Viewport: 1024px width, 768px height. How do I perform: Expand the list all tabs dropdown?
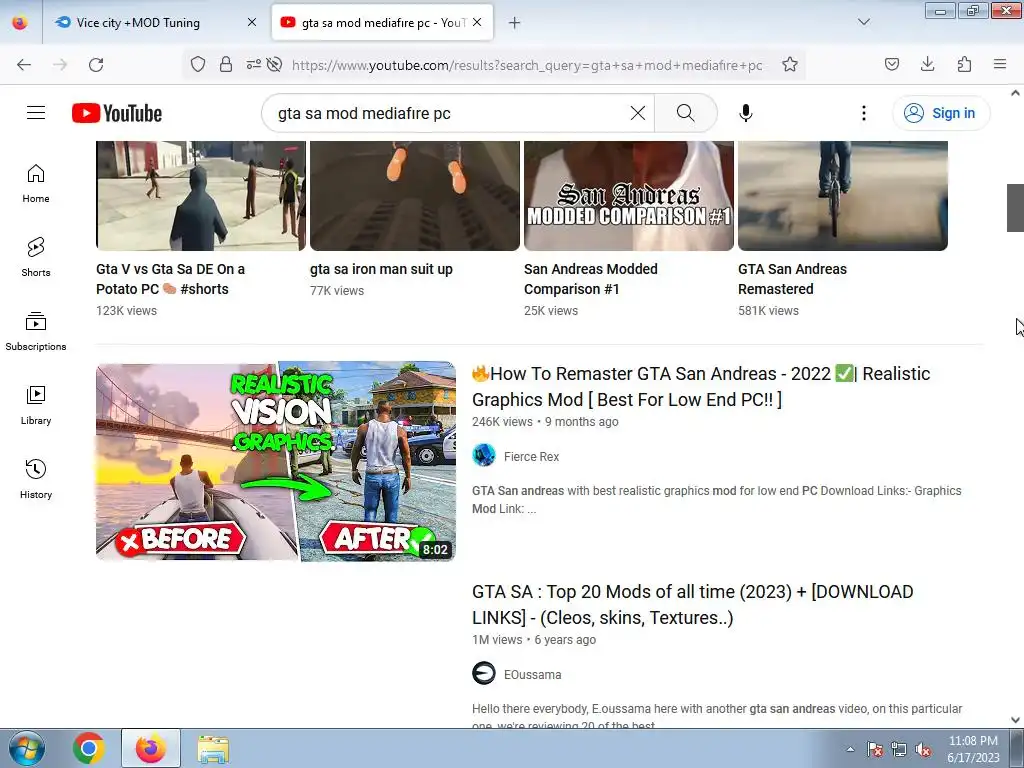tap(863, 22)
